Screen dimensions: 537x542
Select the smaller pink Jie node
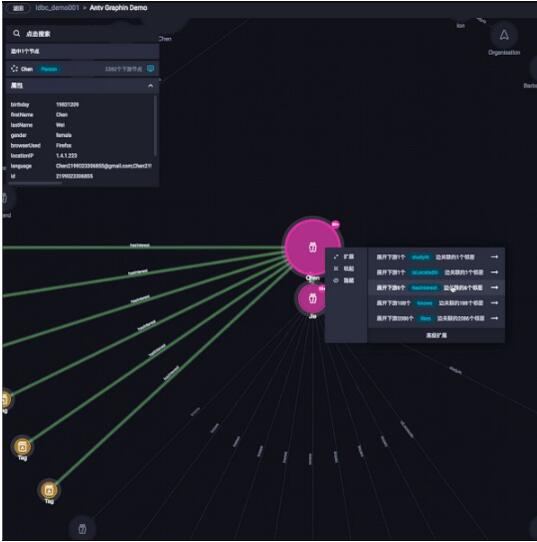[312, 298]
